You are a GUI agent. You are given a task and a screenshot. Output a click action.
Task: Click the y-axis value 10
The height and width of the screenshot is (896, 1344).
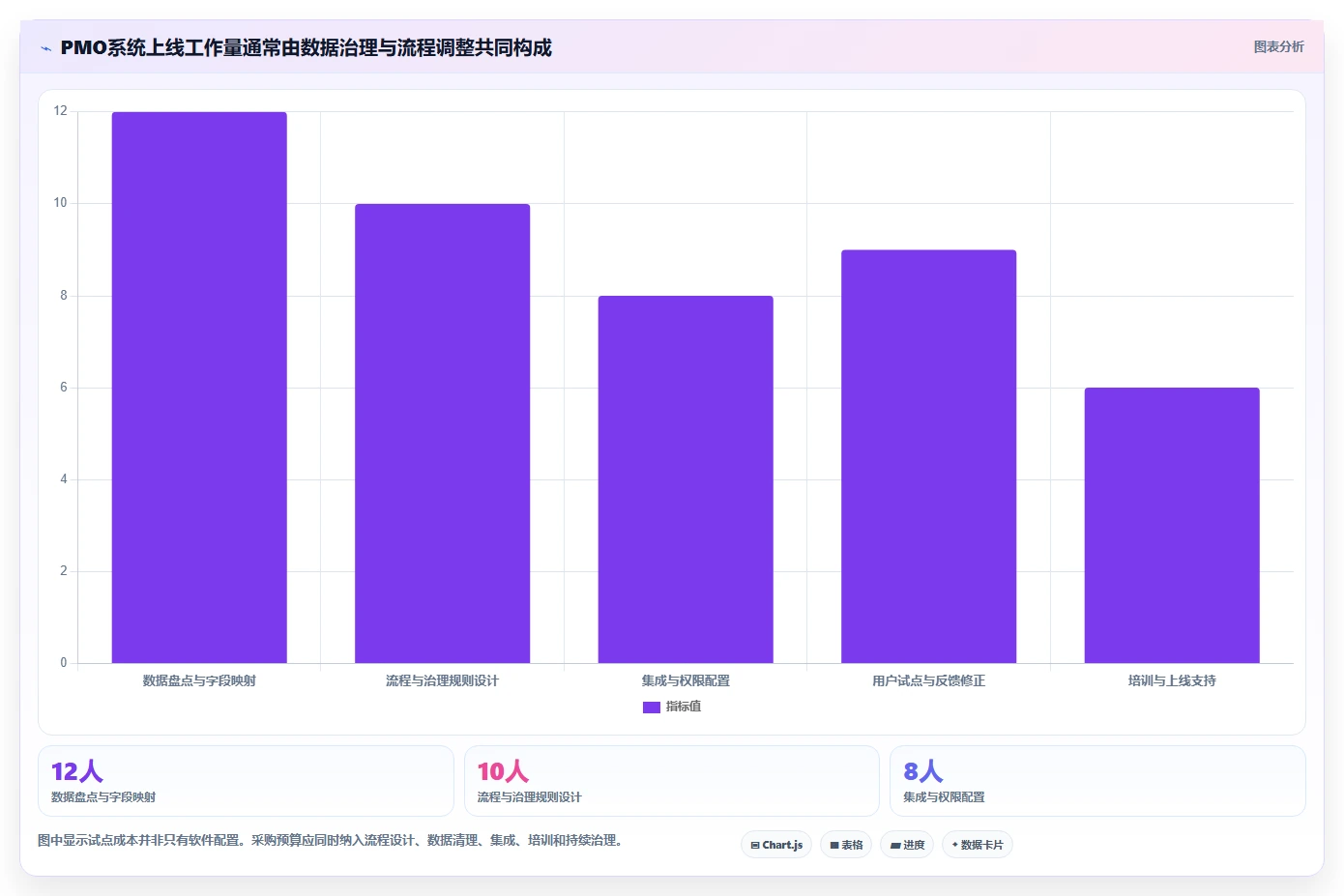pos(61,203)
